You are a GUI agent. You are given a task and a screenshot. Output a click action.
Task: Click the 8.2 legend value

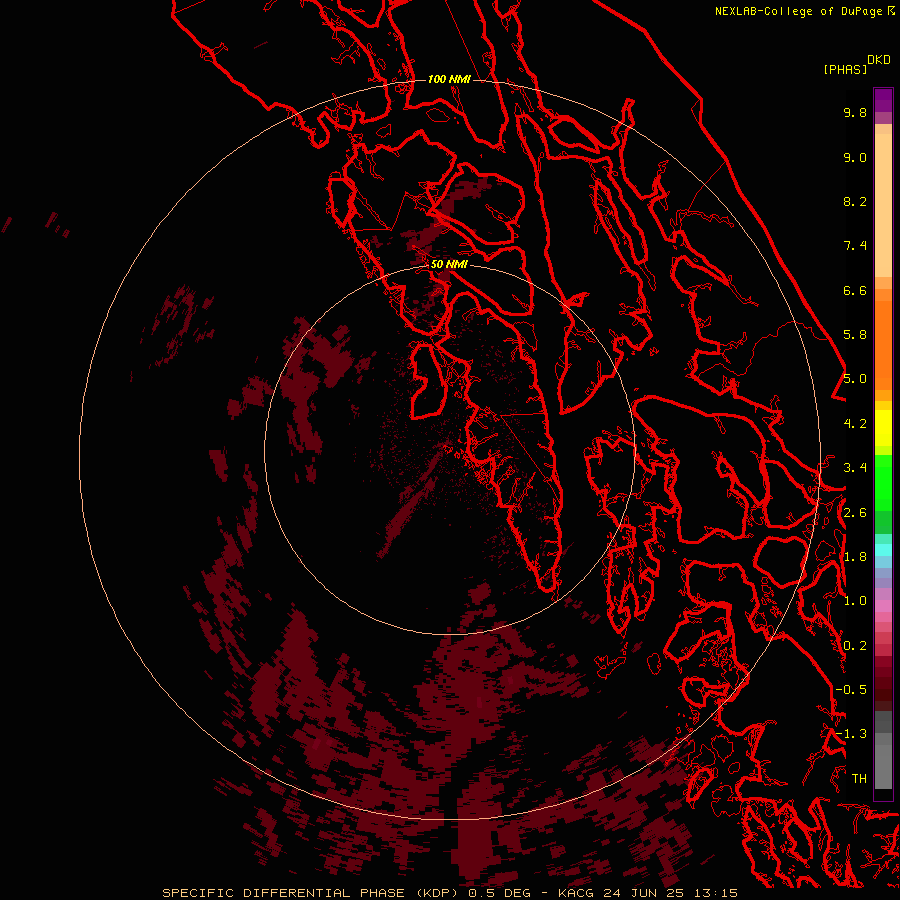click(855, 201)
